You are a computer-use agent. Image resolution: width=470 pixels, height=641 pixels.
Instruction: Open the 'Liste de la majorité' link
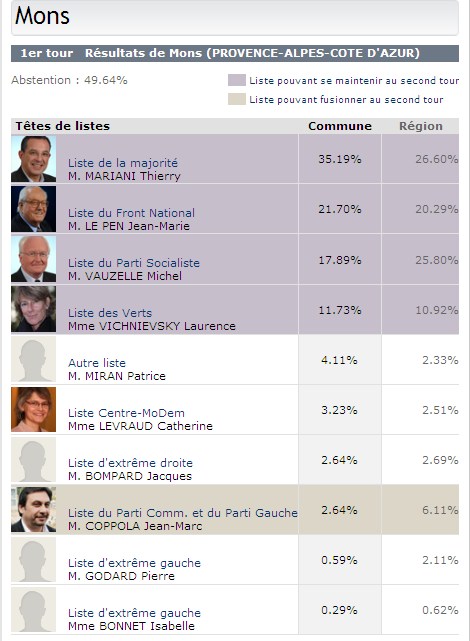(x=123, y=163)
